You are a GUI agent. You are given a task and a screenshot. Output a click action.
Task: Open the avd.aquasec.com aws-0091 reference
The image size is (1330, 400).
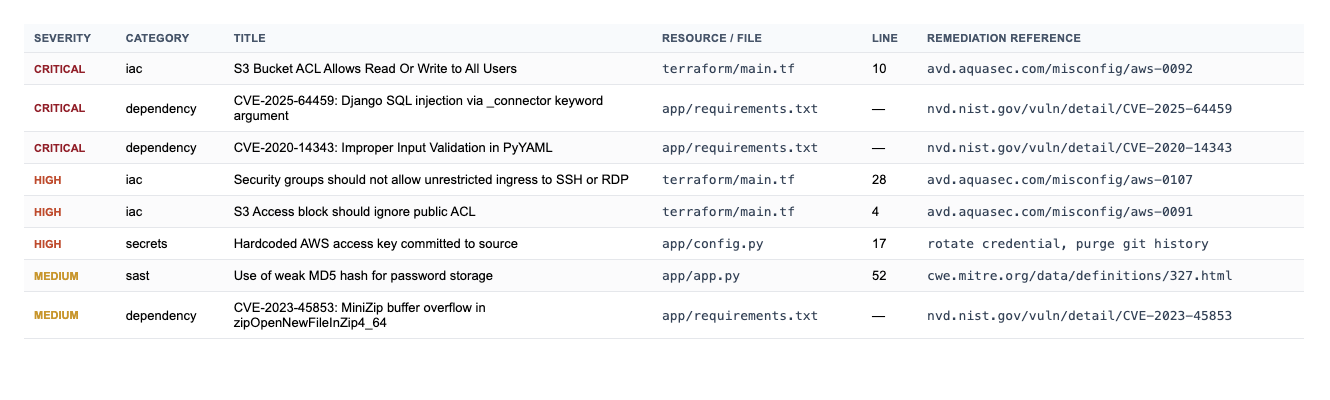1060,212
